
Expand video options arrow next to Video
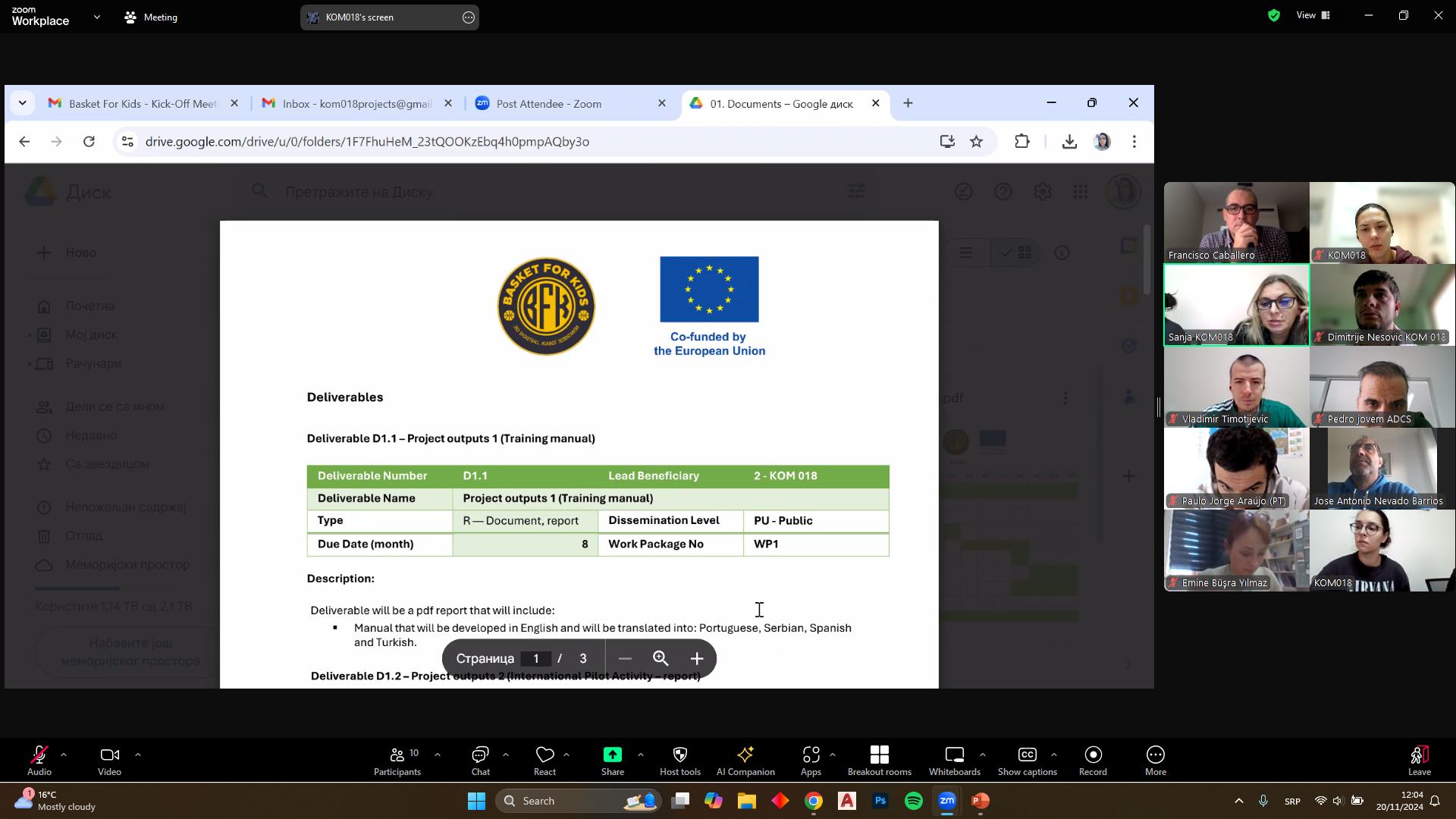click(138, 755)
